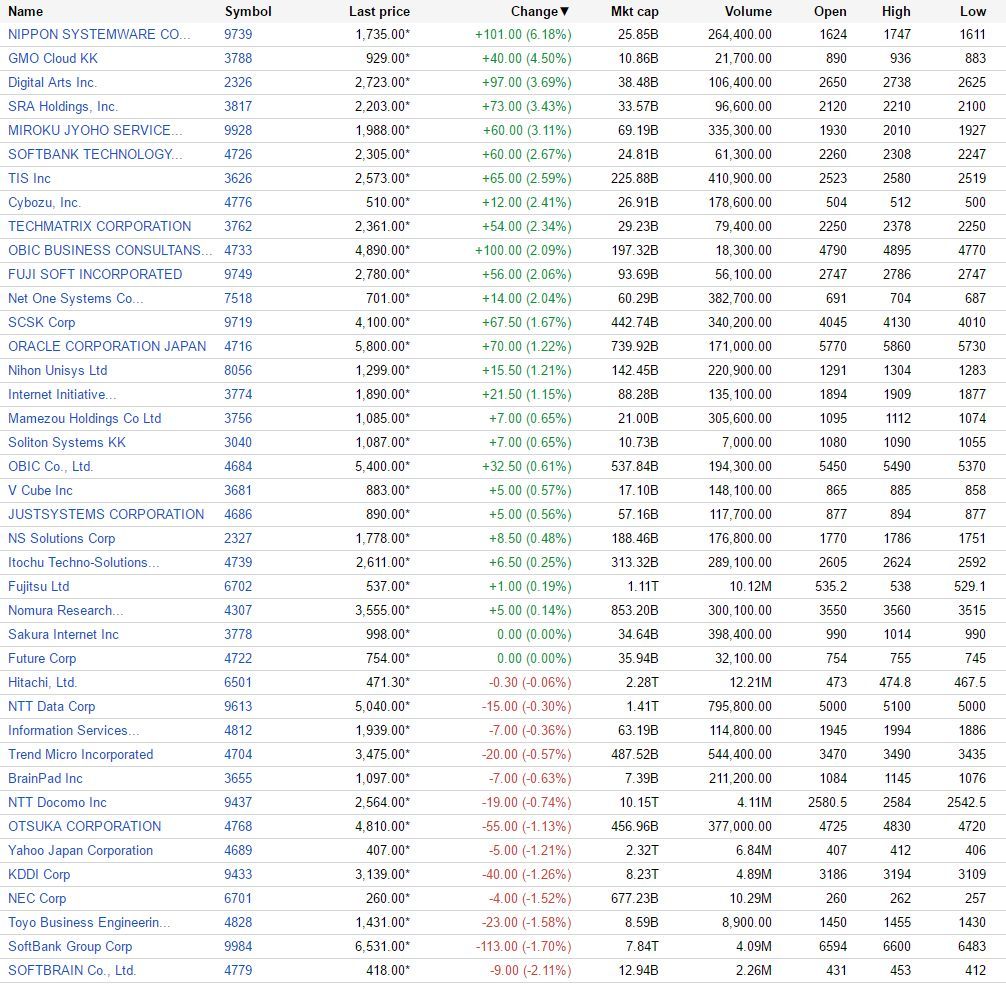This screenshot has height=984, width=1006.
Task: Open Soliton Systems KK link
Action: point(67,443)
